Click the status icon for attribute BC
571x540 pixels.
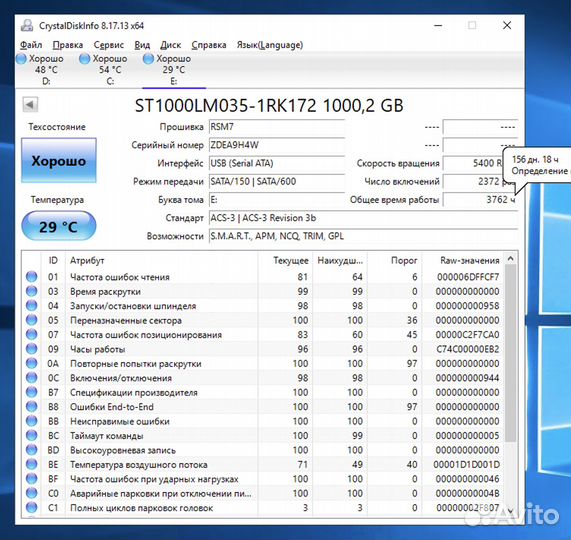tap(32, 435)
